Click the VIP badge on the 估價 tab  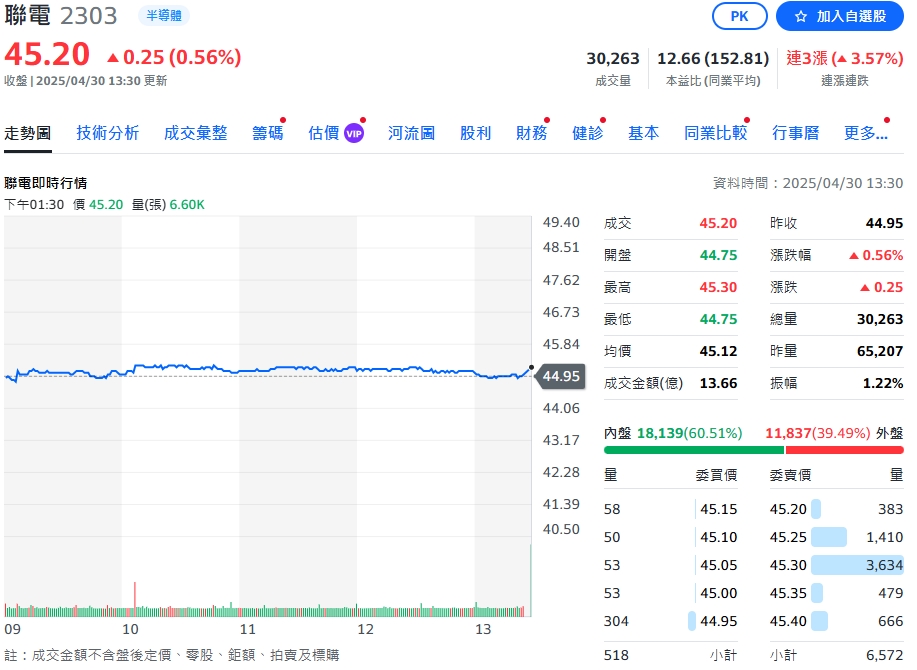356,131
